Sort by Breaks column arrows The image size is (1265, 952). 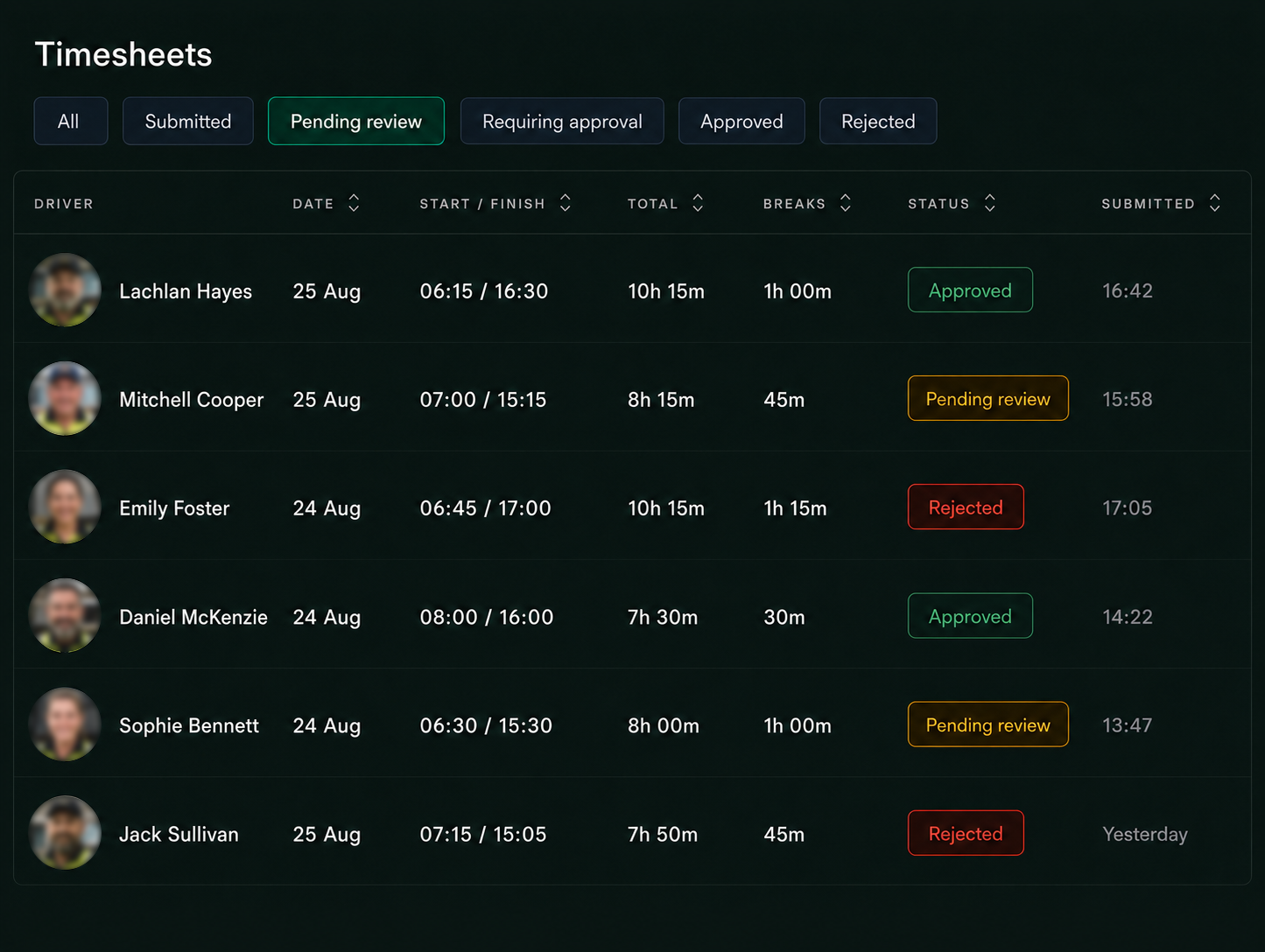pos(846,203)
